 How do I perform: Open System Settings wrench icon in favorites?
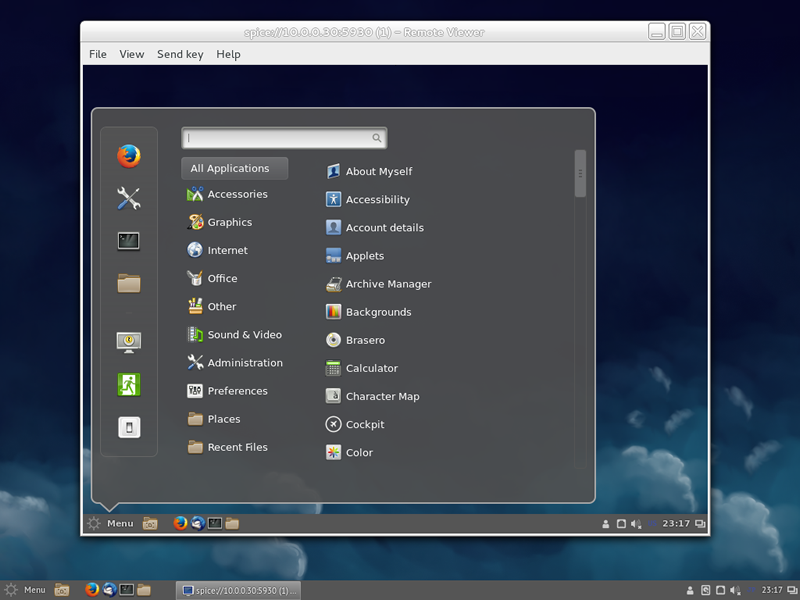[129, 198]
